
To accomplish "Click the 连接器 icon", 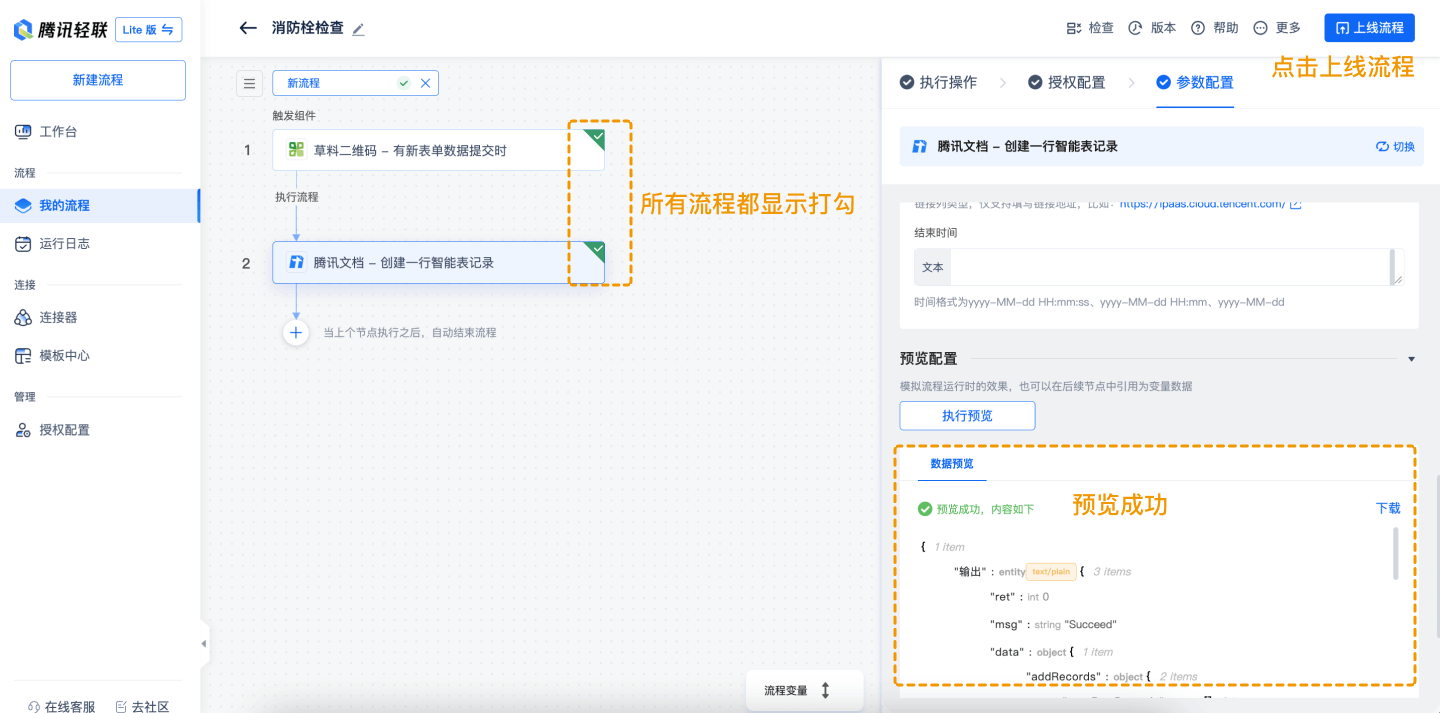I will click(x=23, y=317).
